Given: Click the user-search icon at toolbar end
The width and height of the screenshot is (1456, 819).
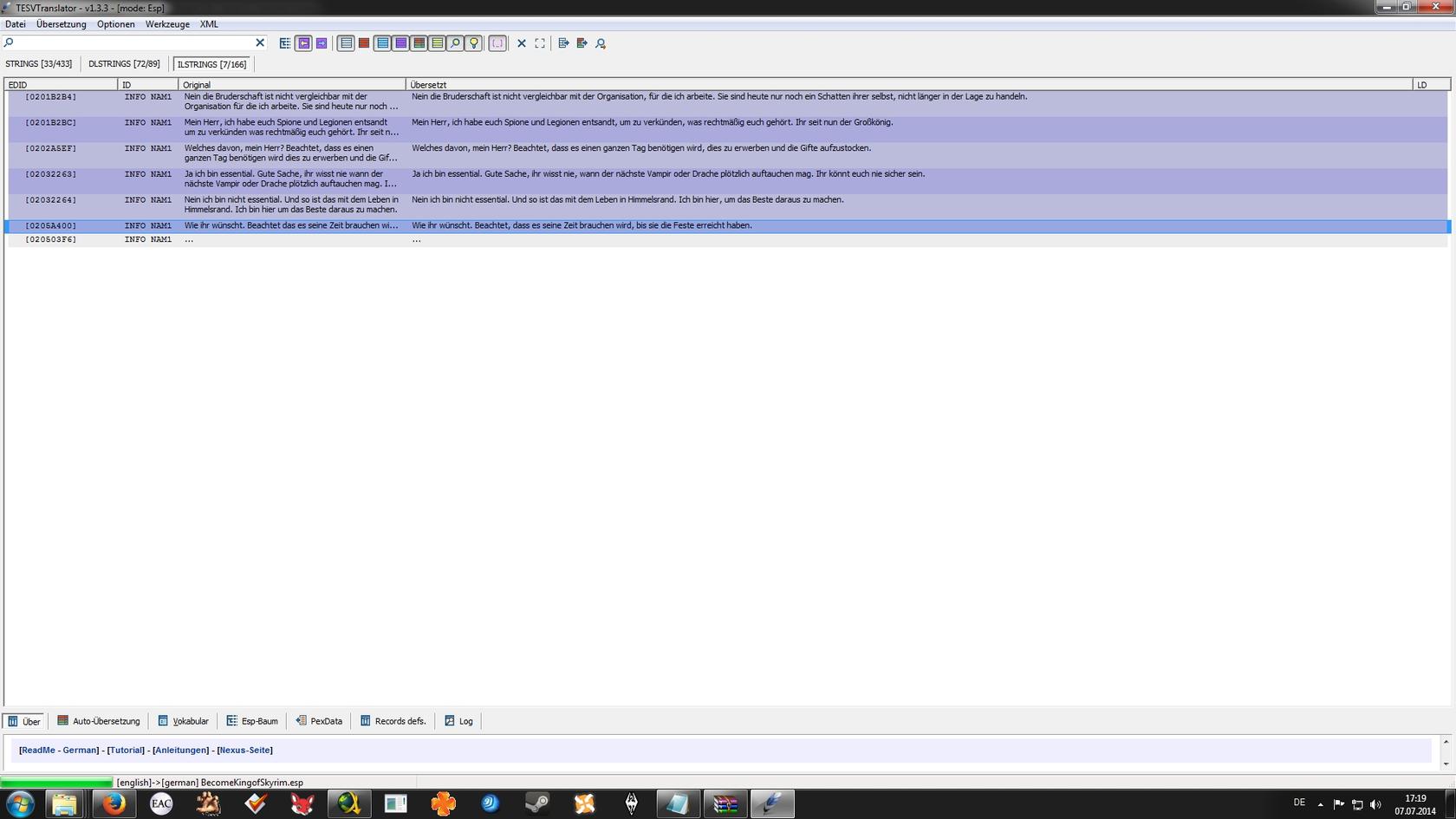Looking at the screenshot, I should [601, 43].
